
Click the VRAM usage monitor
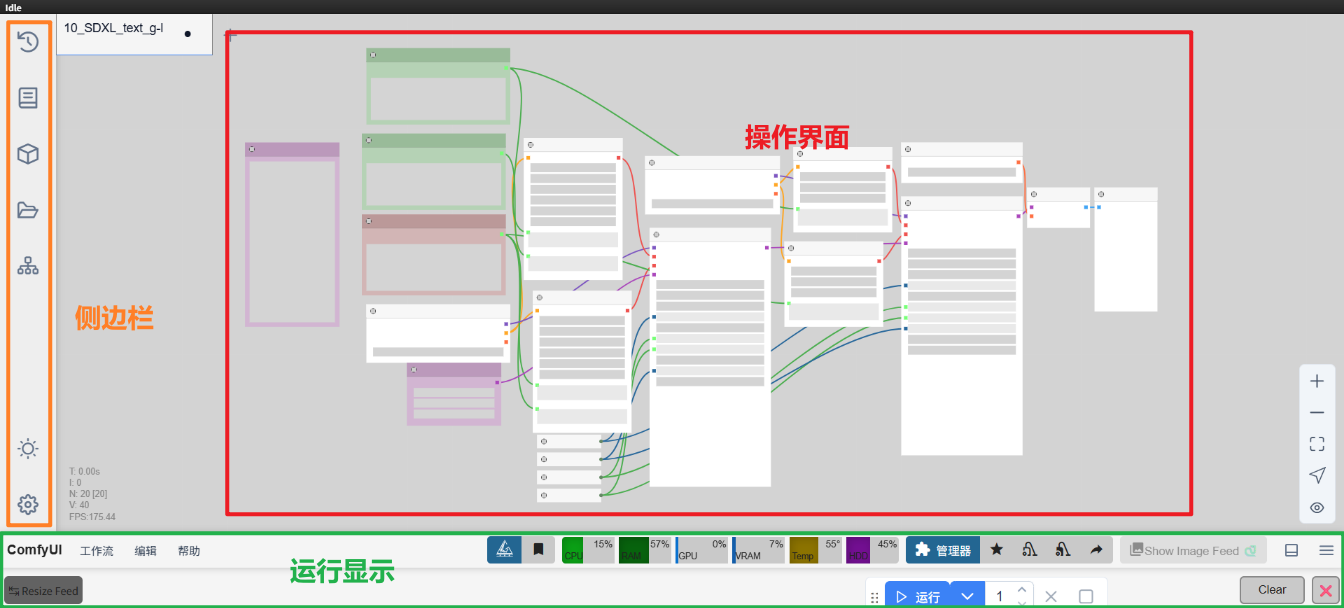click(x=759, y=550)
